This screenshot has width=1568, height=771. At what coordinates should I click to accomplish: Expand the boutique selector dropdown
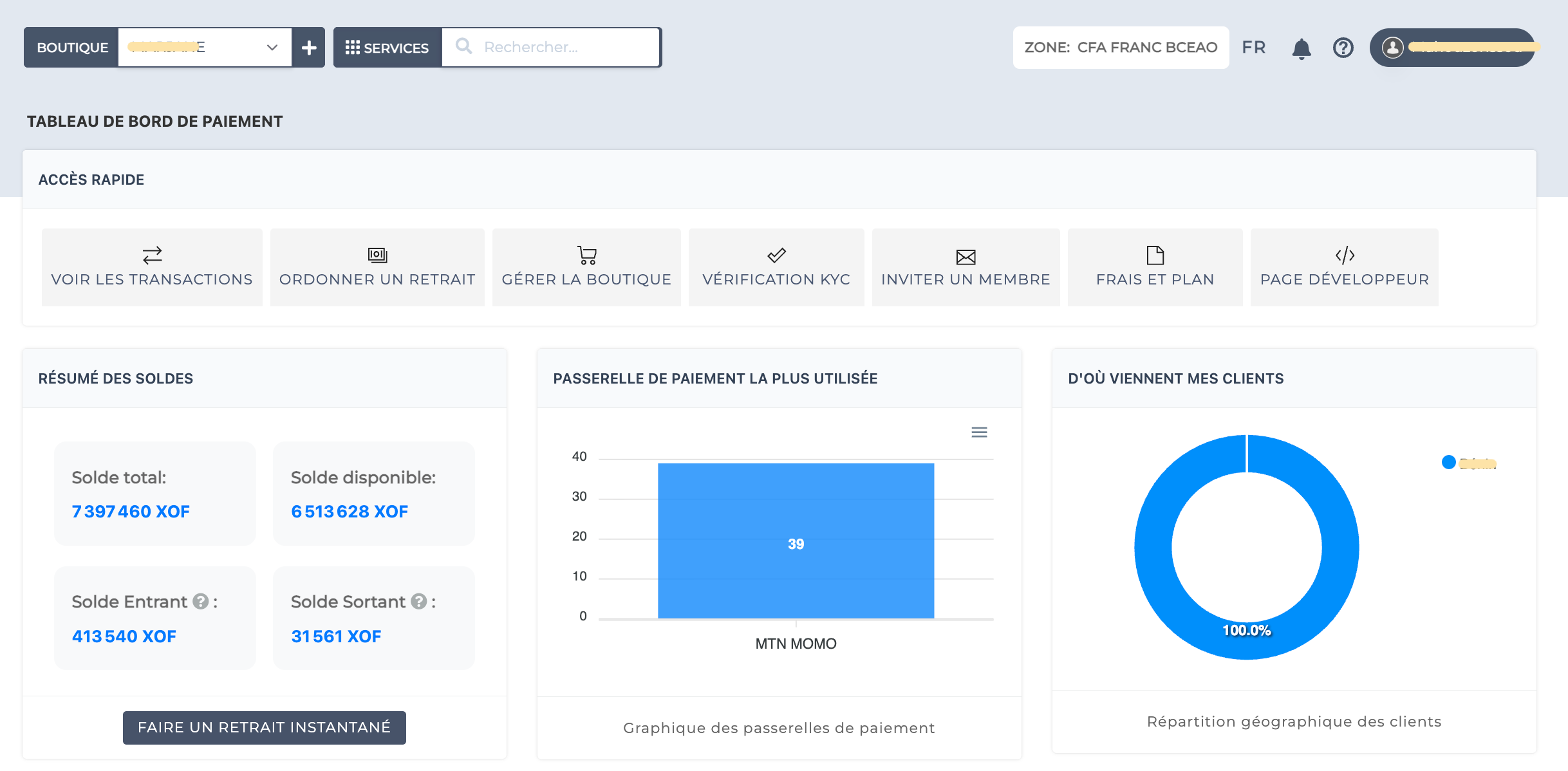point(272,48)
